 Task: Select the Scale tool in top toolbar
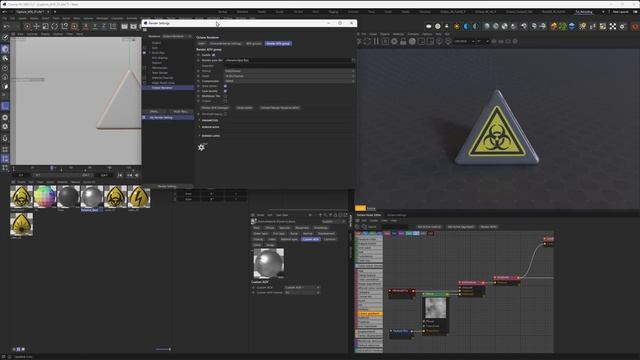[x=45, y=26]
